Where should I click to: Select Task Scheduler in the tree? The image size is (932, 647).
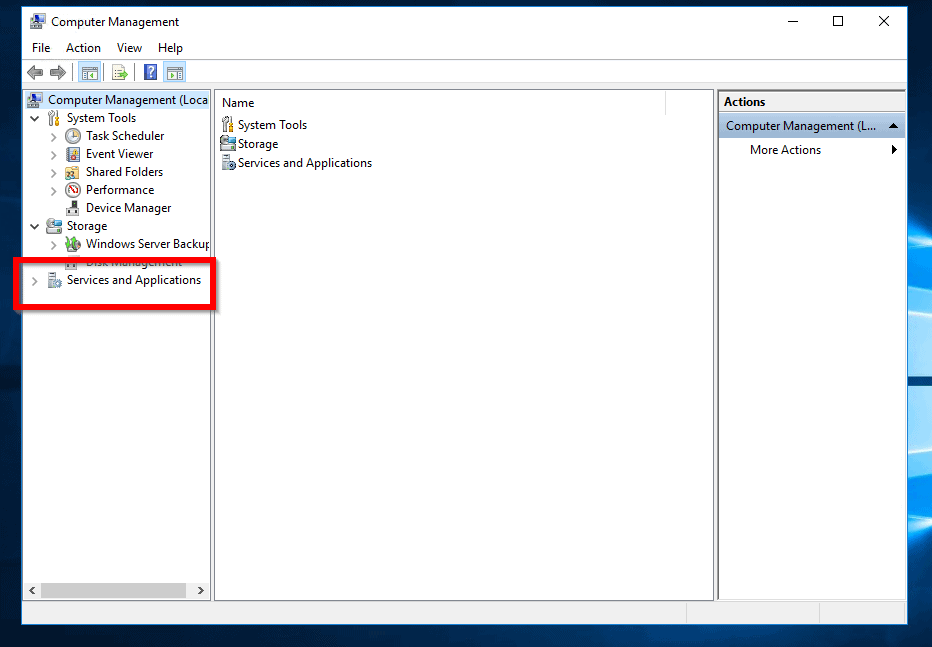tap(124, 136)
